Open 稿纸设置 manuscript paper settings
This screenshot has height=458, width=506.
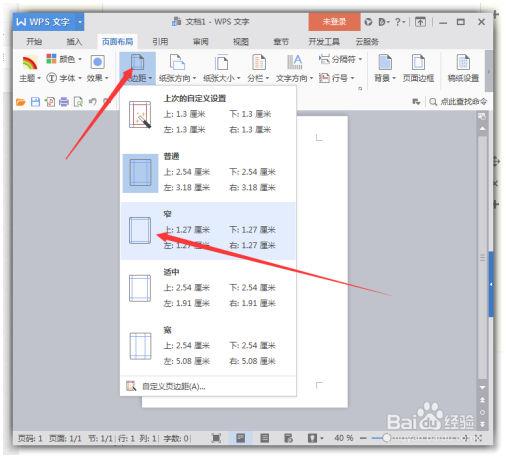coord(463,69)
